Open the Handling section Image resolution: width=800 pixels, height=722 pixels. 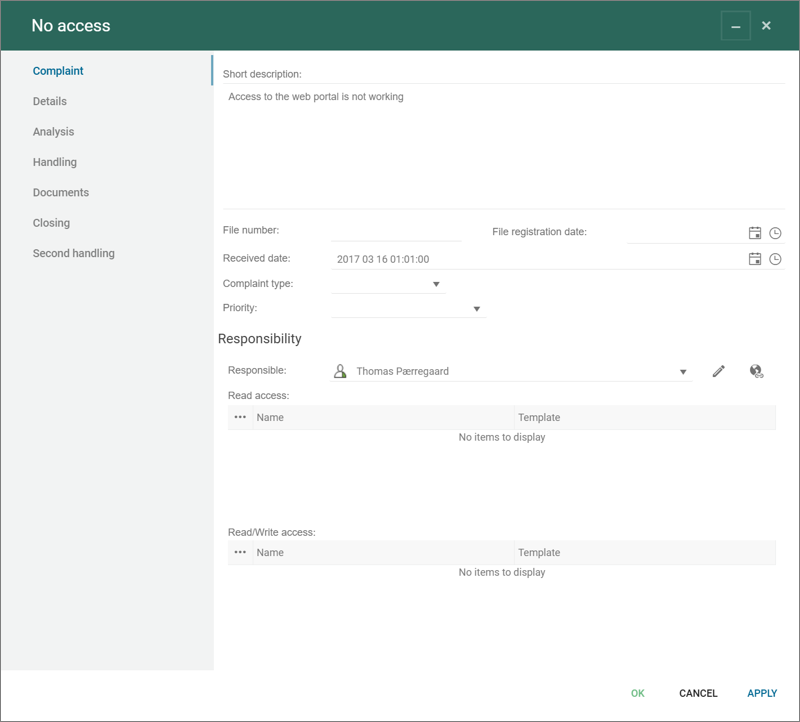tap(55, 162)
